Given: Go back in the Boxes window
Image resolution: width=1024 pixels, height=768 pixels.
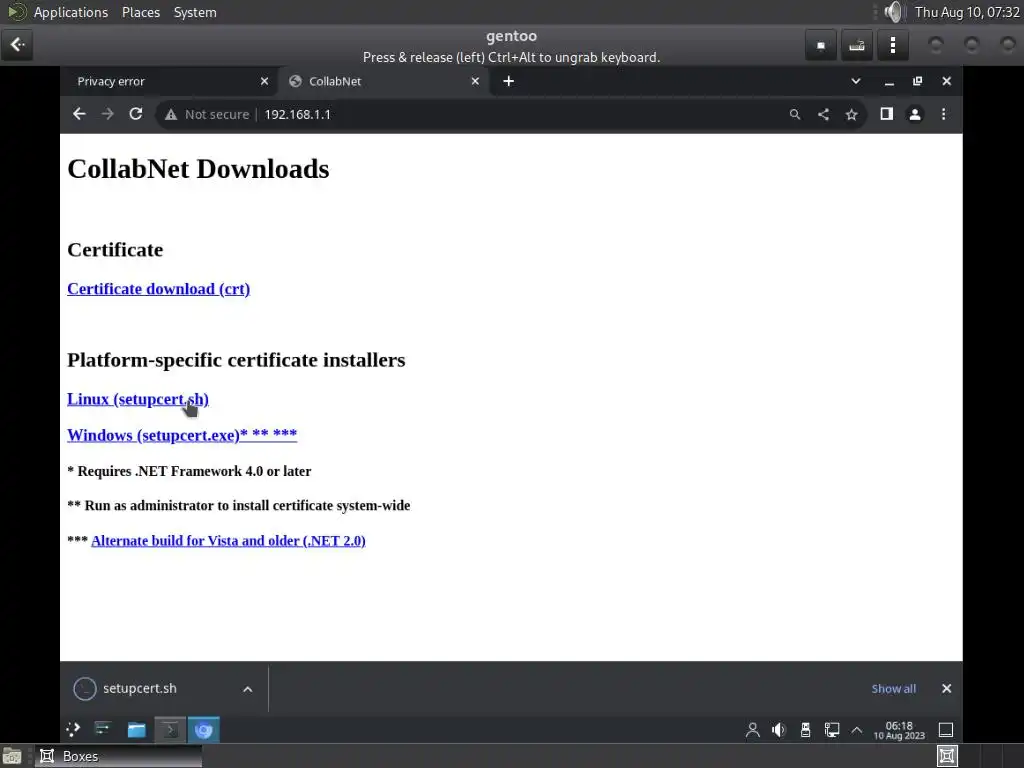Looking at the screenshot, I should [17, 45].
